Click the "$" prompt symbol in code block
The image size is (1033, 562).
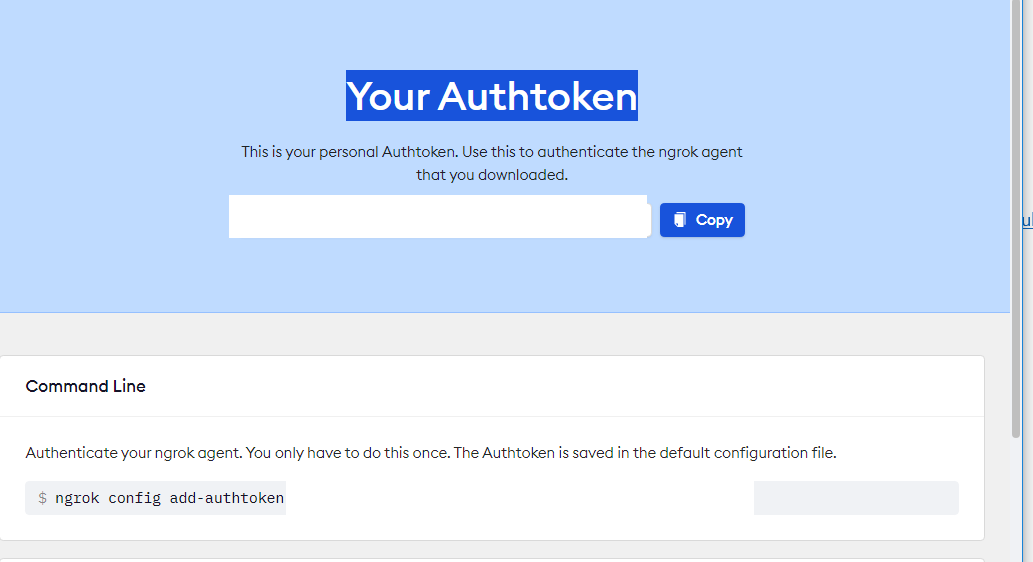(42, 498)
